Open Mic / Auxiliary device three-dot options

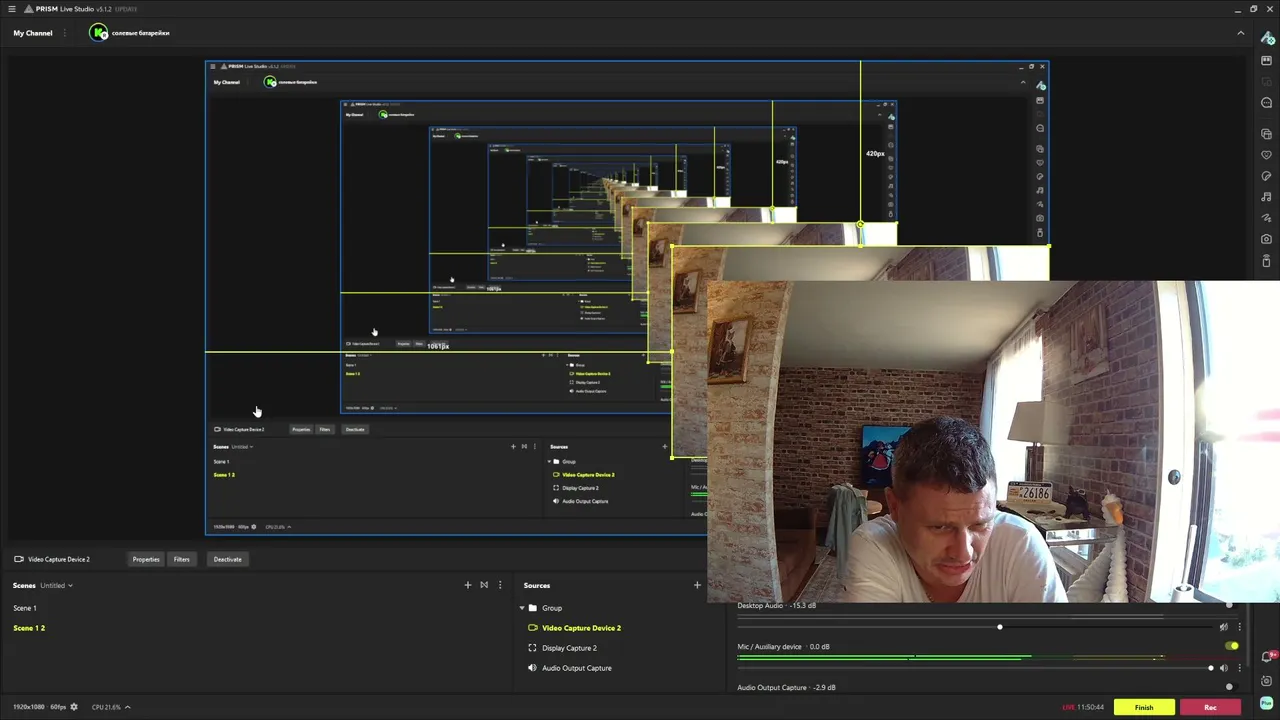[1239, 668]
